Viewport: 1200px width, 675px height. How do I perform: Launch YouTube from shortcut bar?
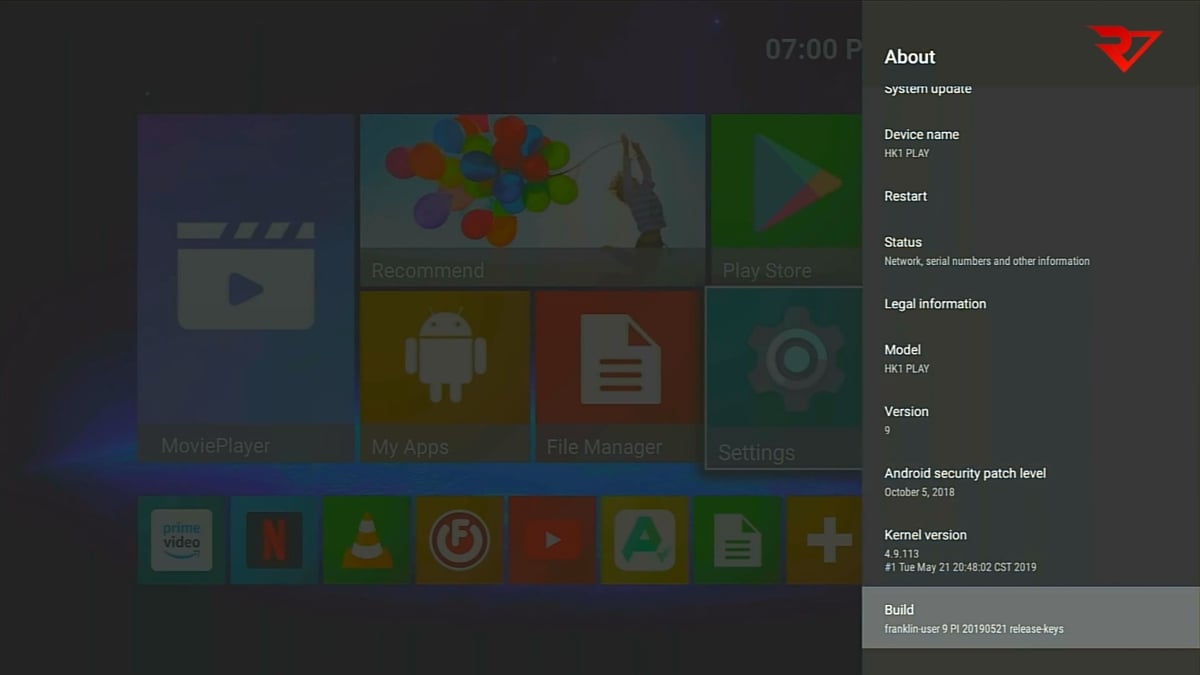point(552,540)
